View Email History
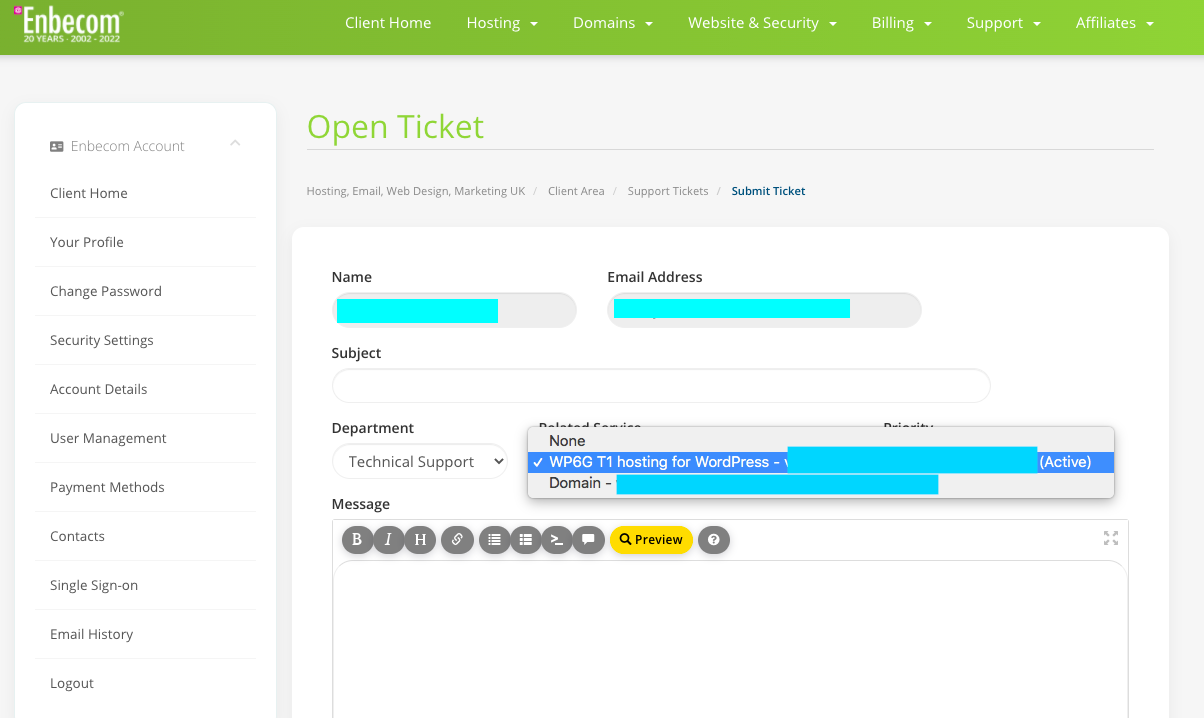Image resolution: width=1204 pixels, height=718 pixels. pos(91,634)
